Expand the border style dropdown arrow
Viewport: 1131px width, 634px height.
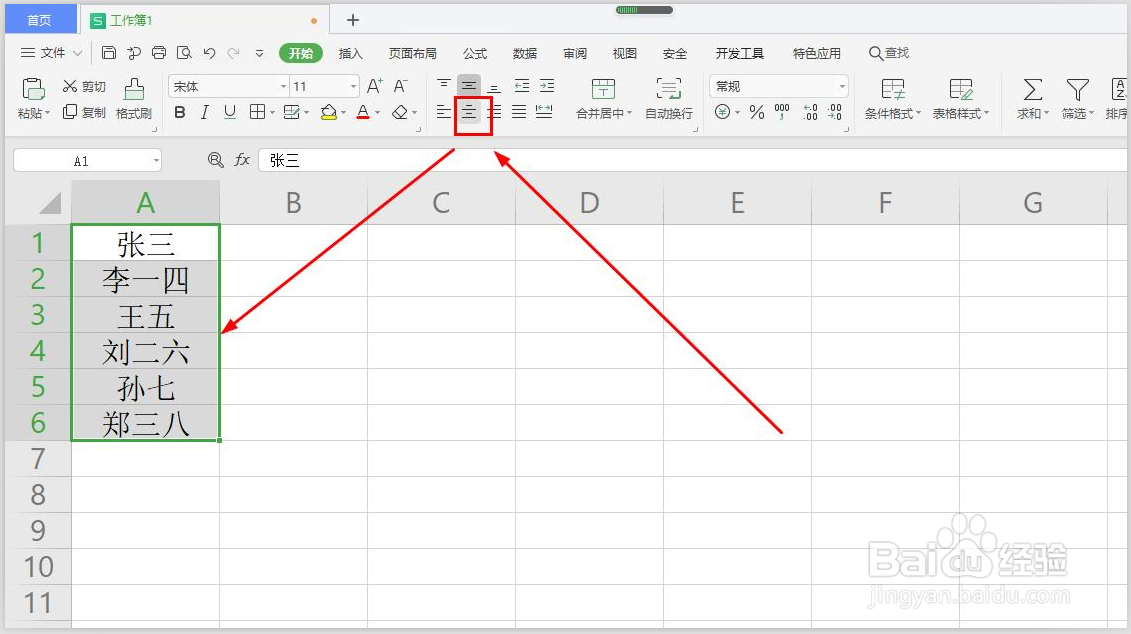coord(272,113)
